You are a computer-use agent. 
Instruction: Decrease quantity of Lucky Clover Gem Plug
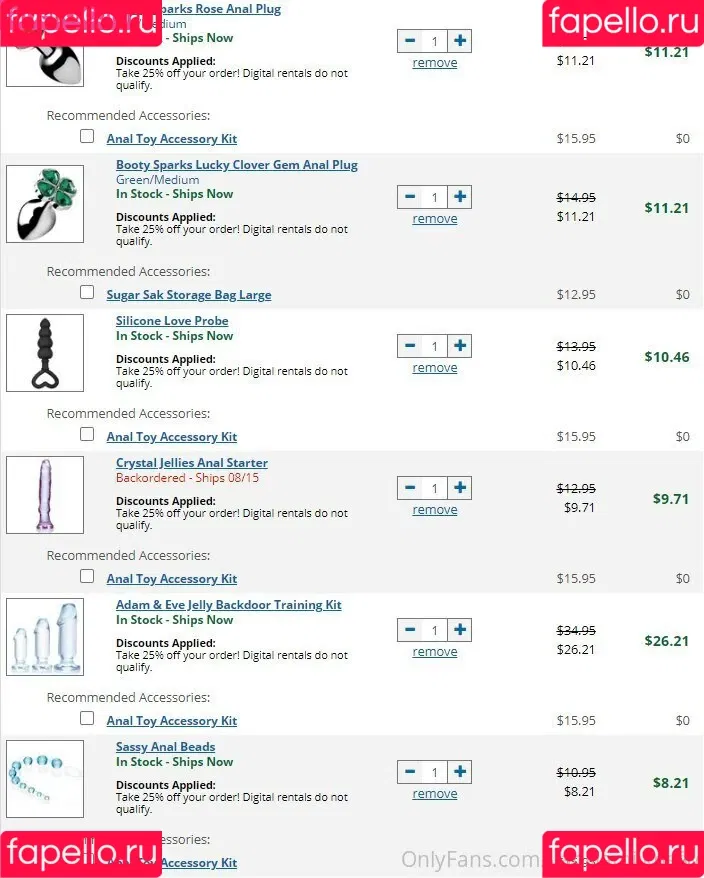click(x=410, y=197)
